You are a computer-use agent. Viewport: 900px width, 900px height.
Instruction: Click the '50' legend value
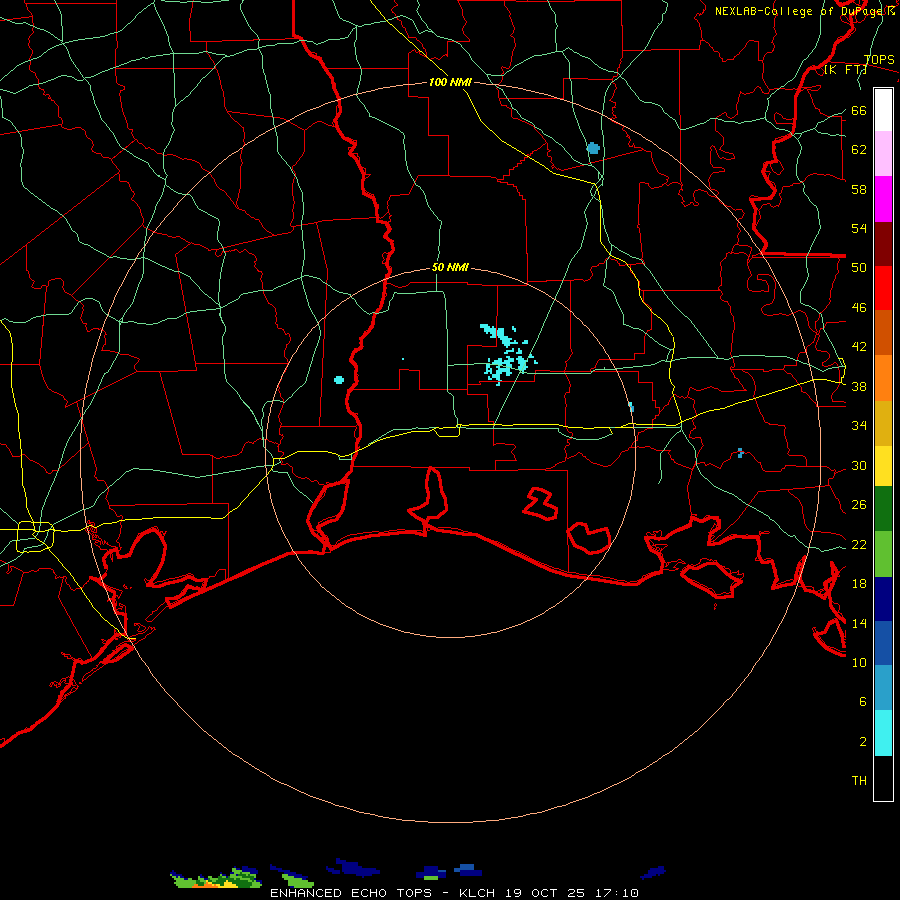(859, 267)
